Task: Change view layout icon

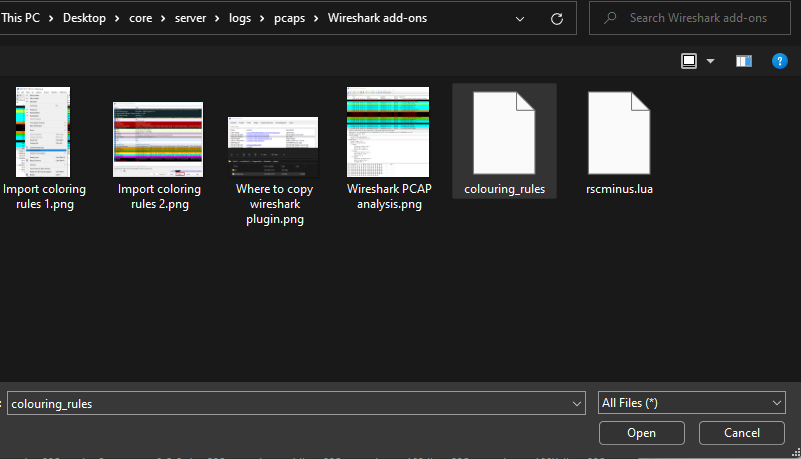Action: [689, 61]
